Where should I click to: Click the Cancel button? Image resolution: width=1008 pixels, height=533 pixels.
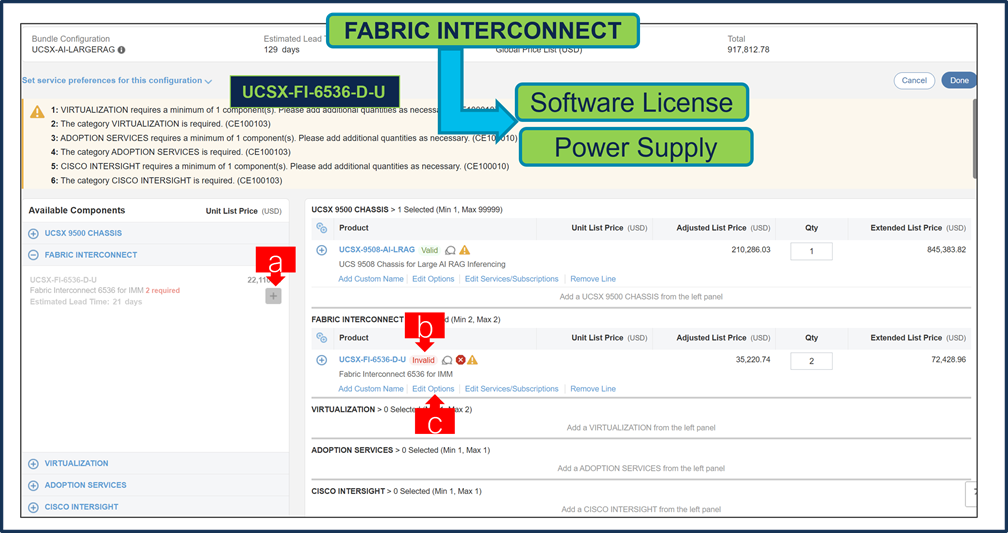(914, 80)
